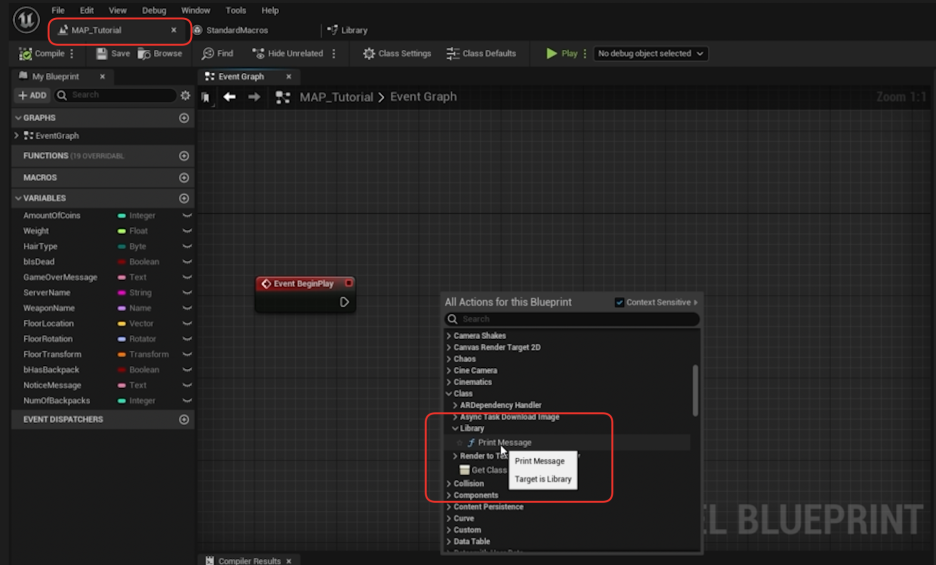Collapse the Library category in actions list
936x565 pixels.
click(455, 429)
